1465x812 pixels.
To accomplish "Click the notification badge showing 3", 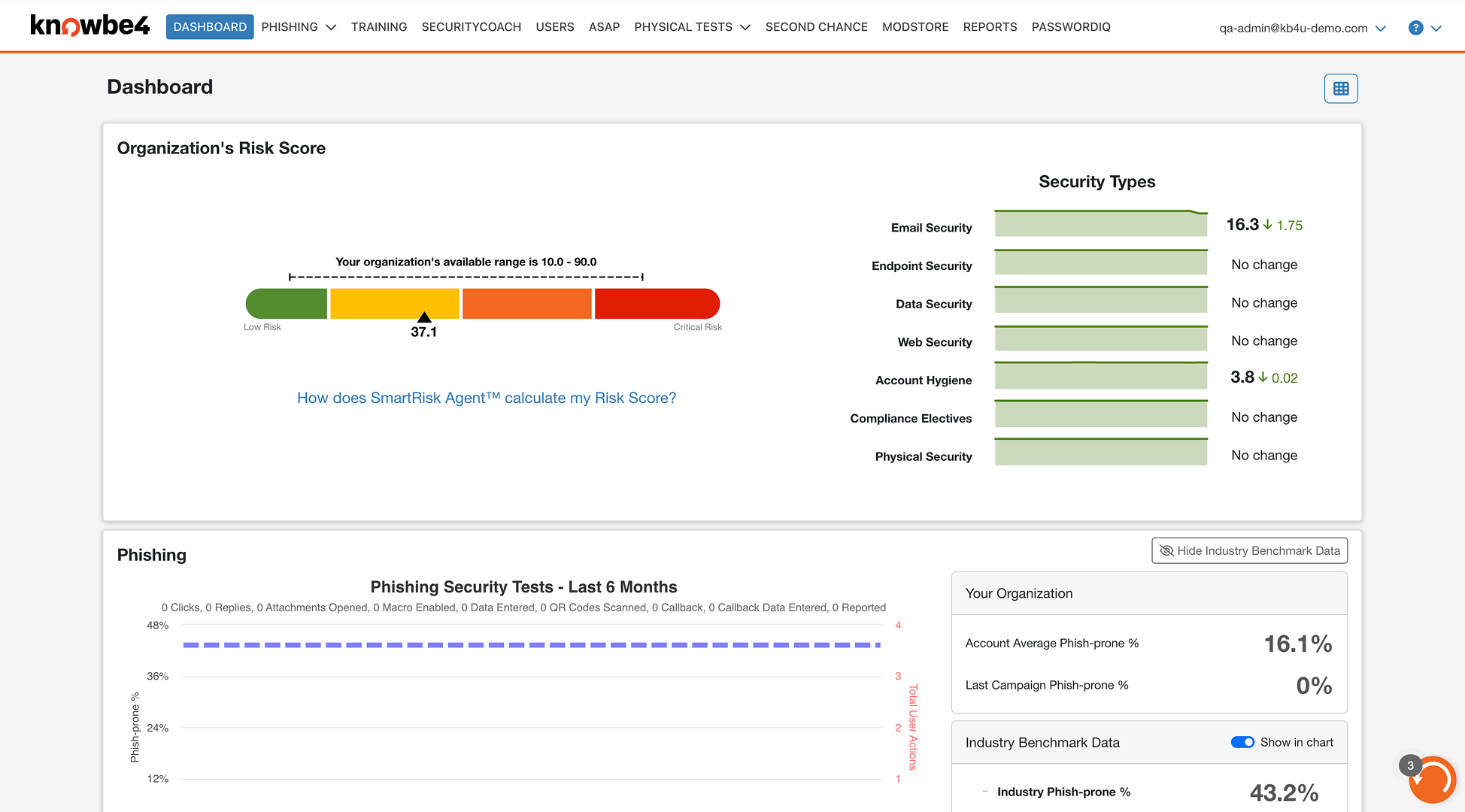I will 1410,765.
